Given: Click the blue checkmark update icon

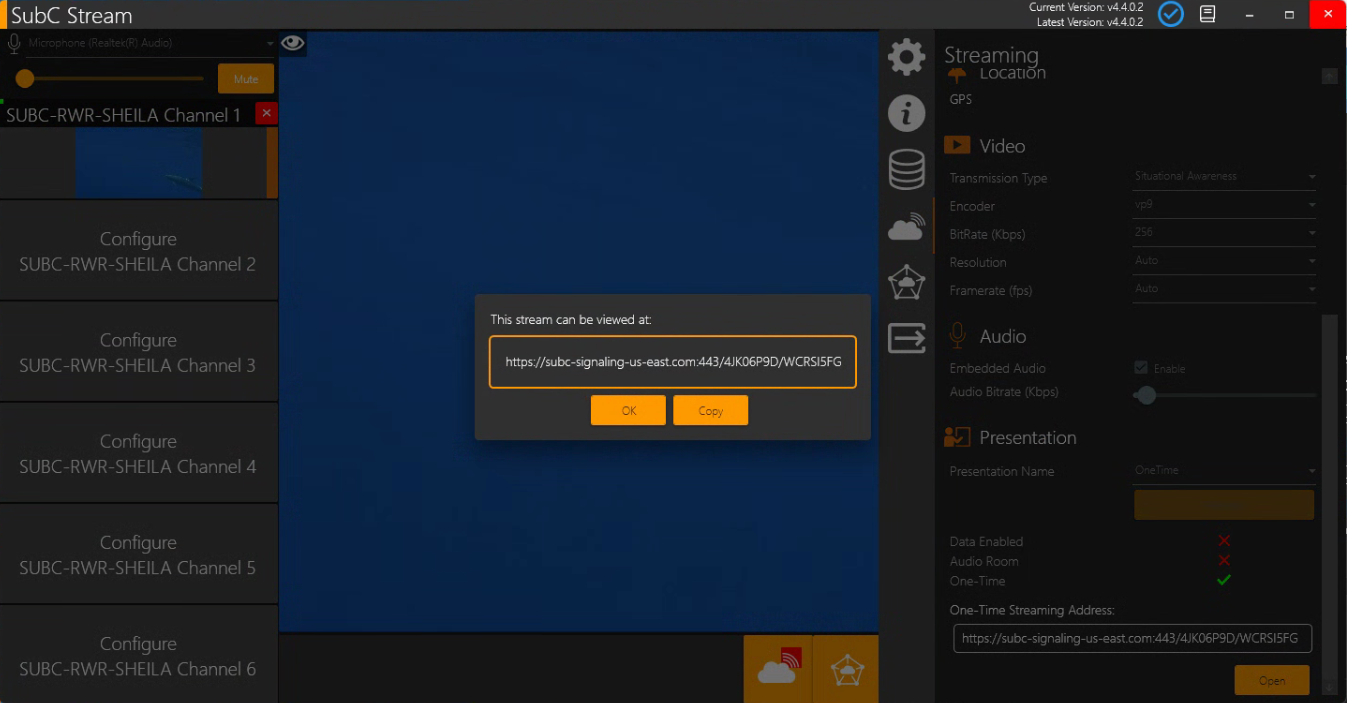Looking at the screenshot, I should [x=1171, y=14].
